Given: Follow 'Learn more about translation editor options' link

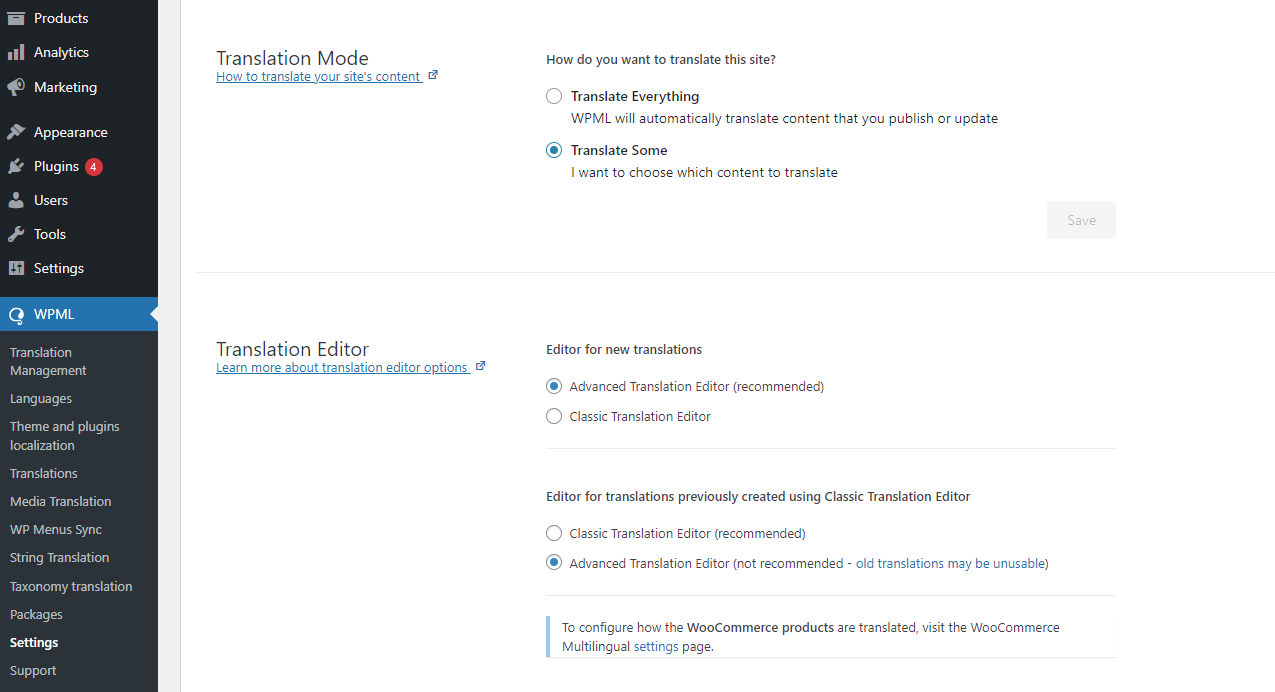Looking at the screenshot, I should [342, 368].
